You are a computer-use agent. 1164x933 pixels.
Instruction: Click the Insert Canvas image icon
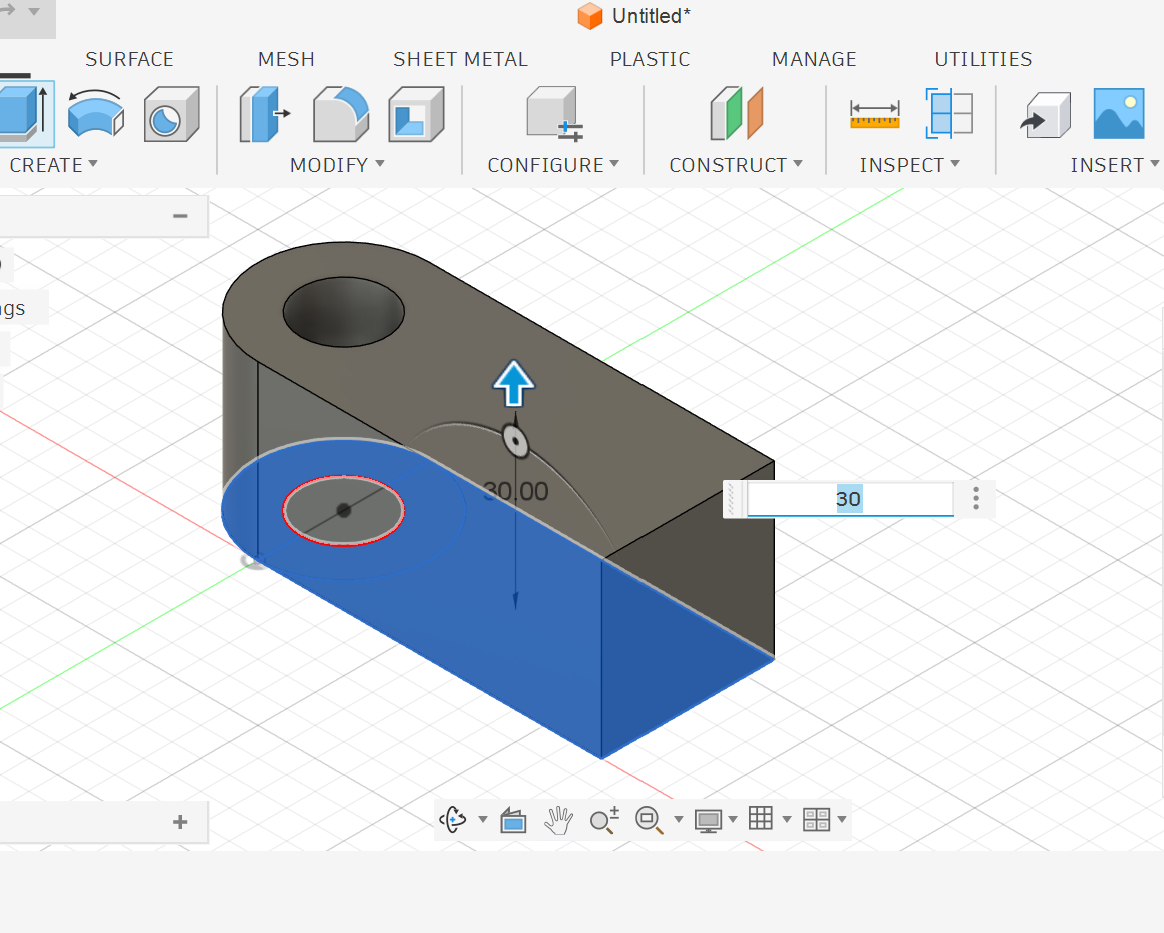1119,114
